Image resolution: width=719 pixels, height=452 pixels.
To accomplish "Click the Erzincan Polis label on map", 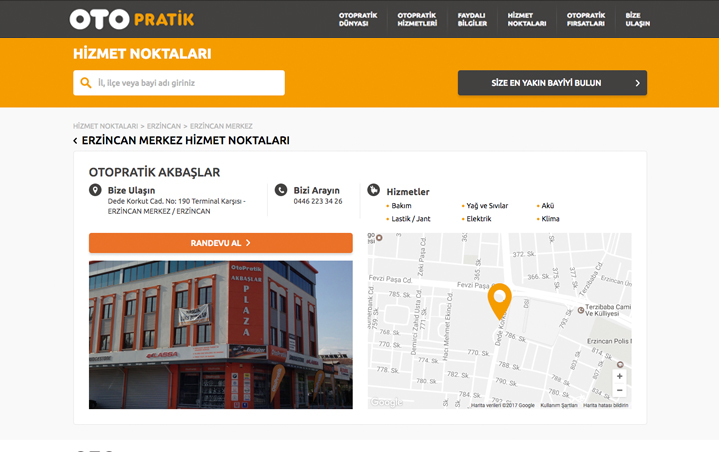I will [x=609, y=341].
